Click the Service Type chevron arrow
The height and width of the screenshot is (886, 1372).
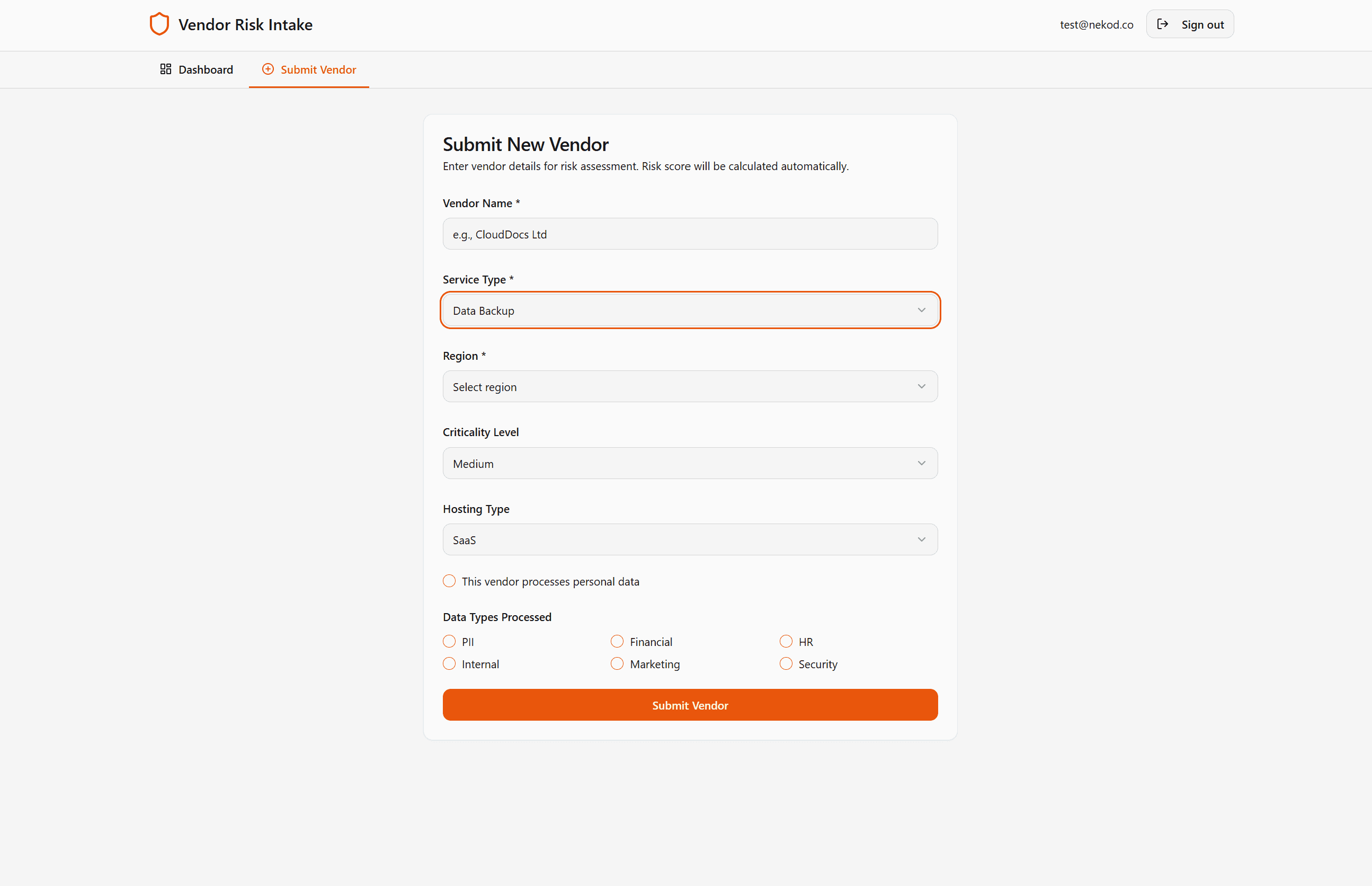coord(921,310)
